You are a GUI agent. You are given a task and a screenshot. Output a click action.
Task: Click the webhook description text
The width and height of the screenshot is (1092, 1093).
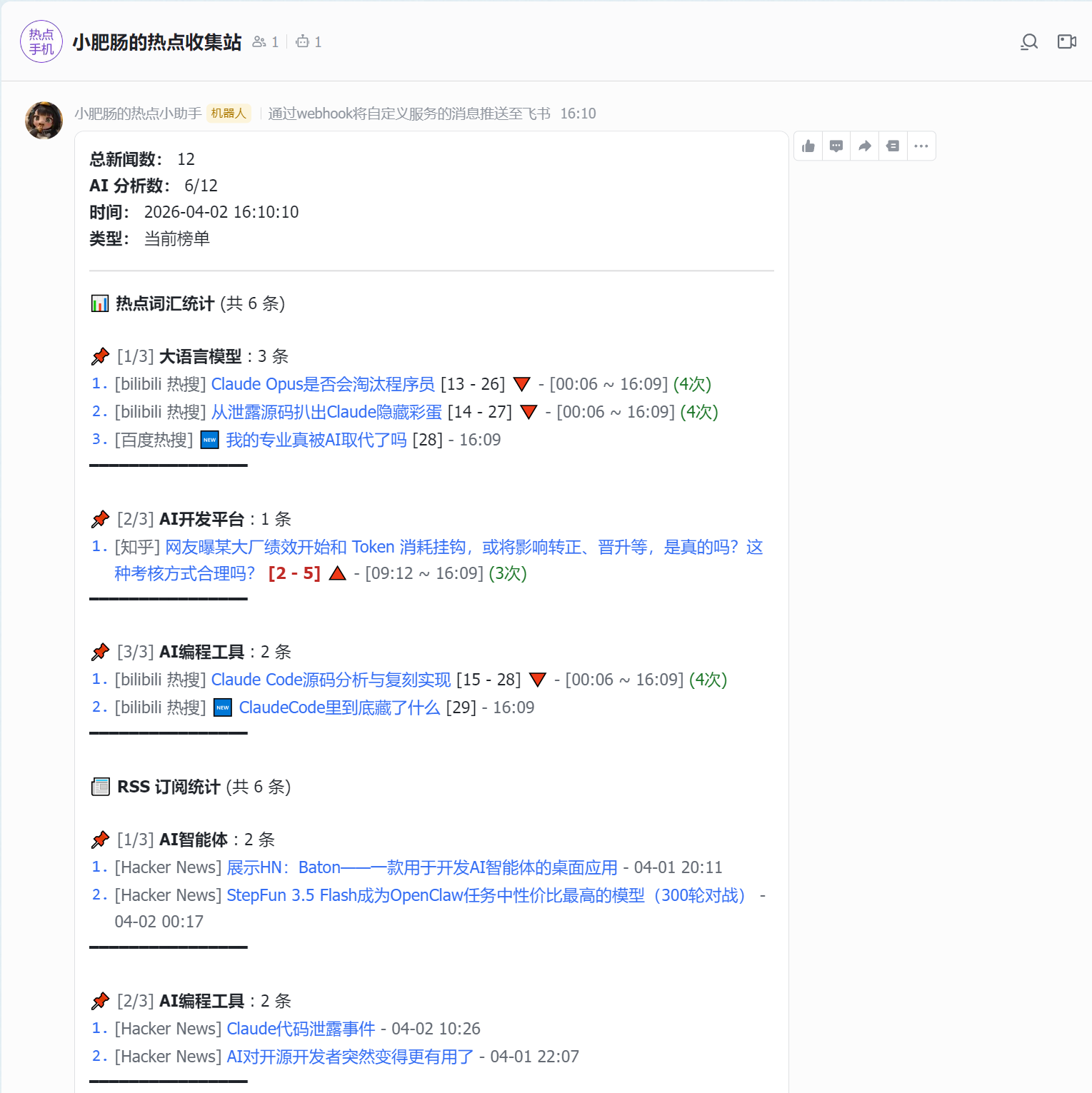409,114
